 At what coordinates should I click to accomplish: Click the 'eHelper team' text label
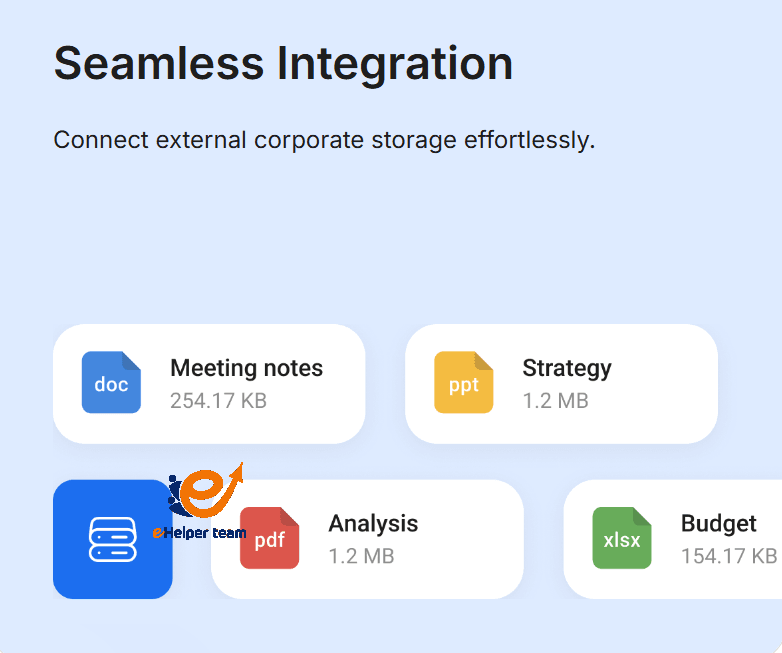point(200,533)
